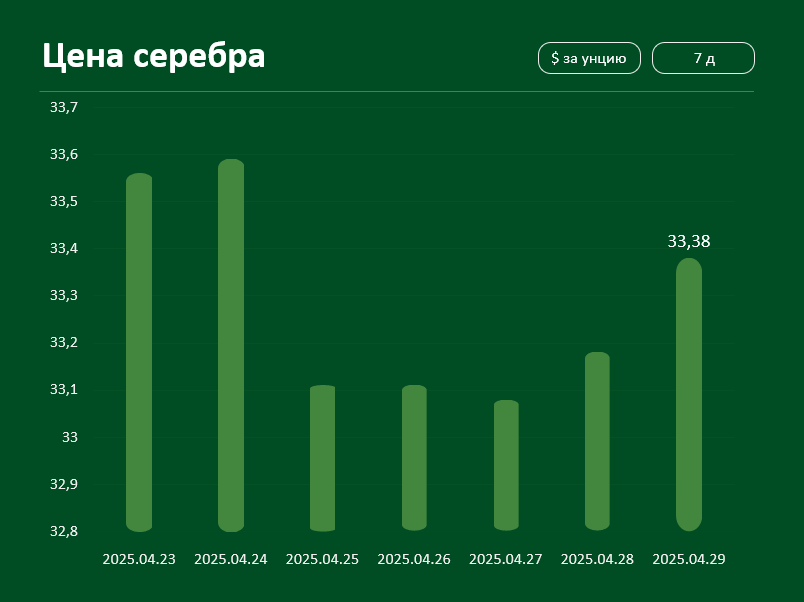The width and height of the screenshot is (804, 602).
Task: Select the bar for 2025.04.28
Action: click(x=597, y=441)
